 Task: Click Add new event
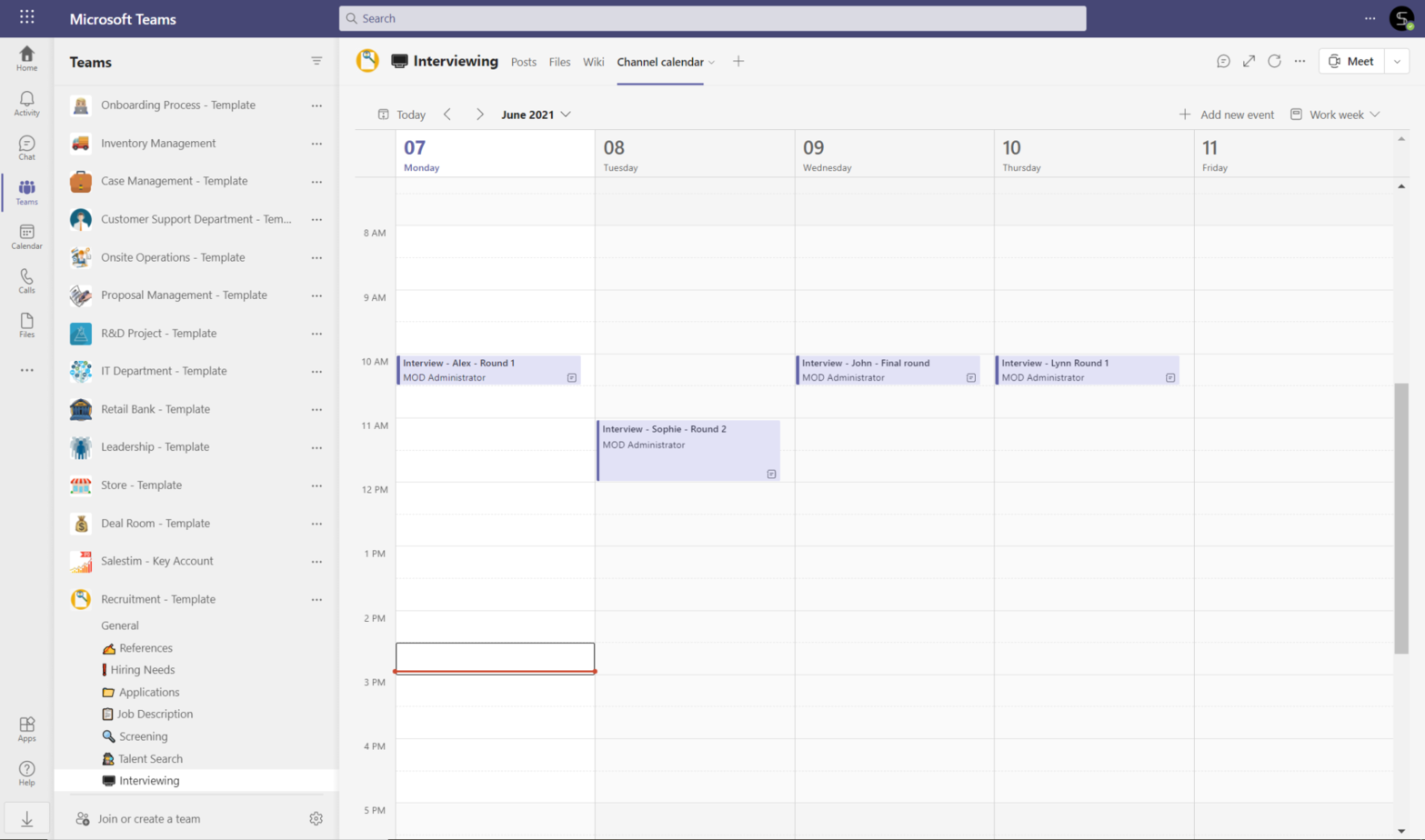click(x=1227, y=115)
